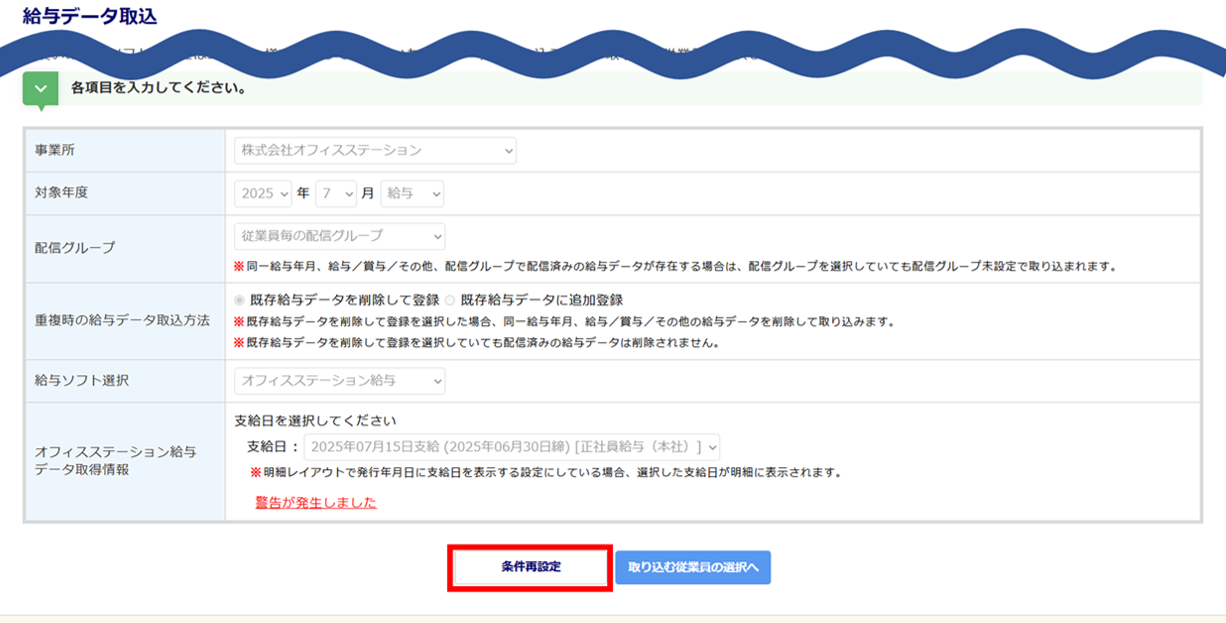Select 既存給与データを削除して登録 radio button
Image resolution: width=1226 pixels, height=623 pixels.
tap(239, 300)
